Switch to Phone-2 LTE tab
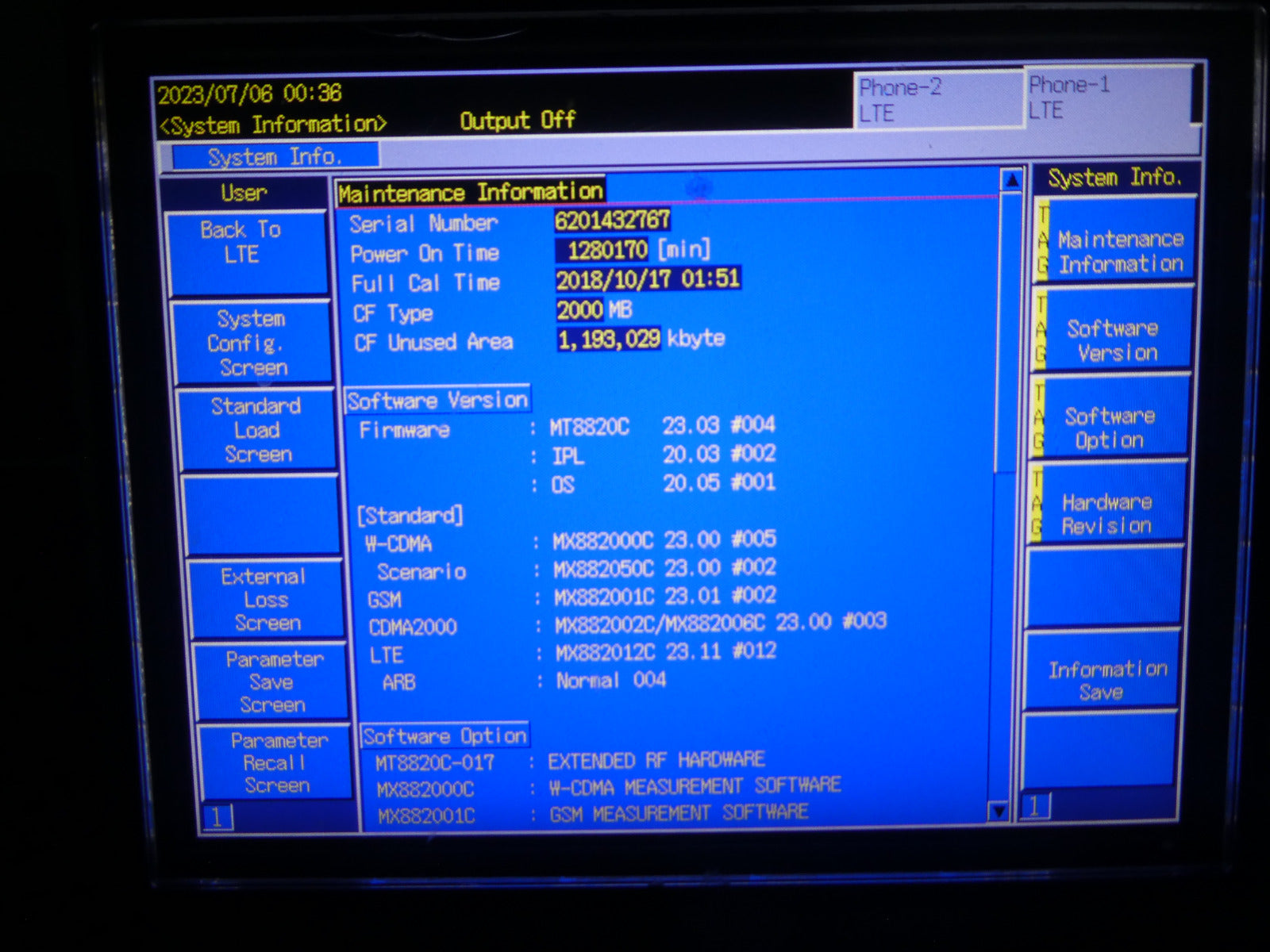Image resolution: width=1270 pixels, height=952 pixels. (x=938, y=100)
